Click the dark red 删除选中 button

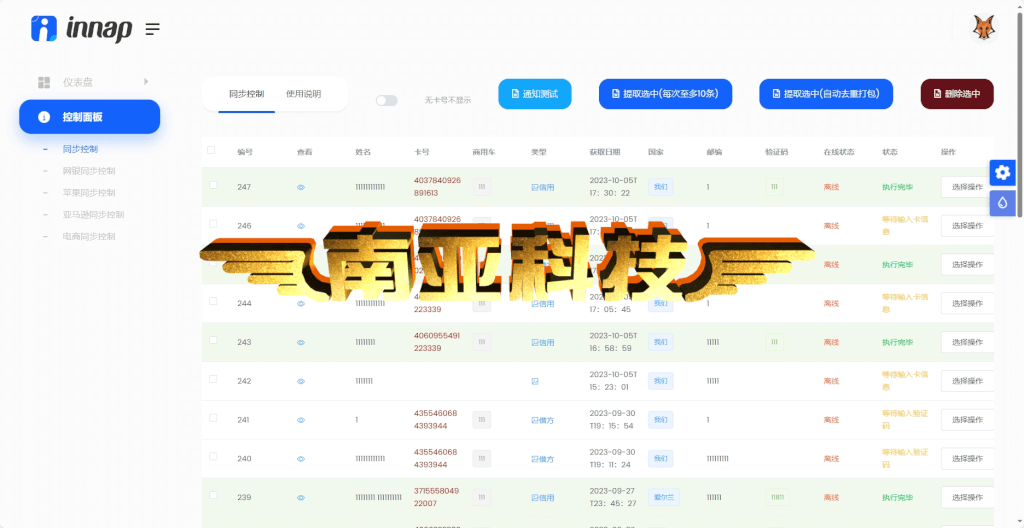click(957, 94)
